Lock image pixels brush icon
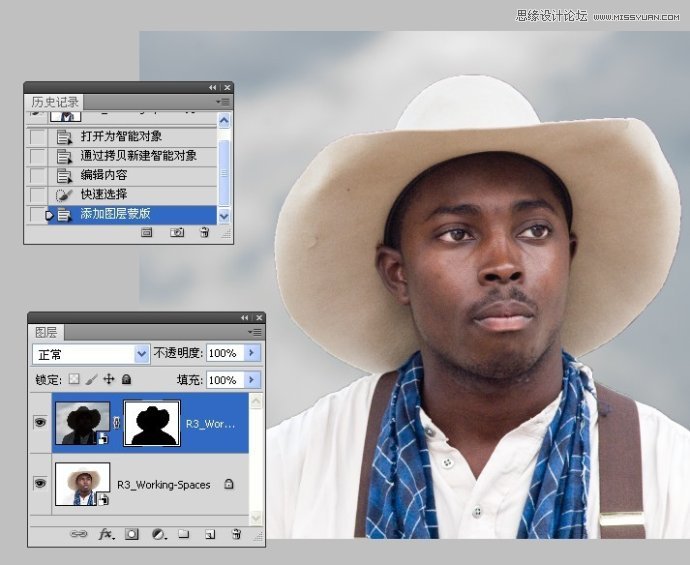Image resolution: width=690 pixels, height=565 pixels. (x=91, y=379)
